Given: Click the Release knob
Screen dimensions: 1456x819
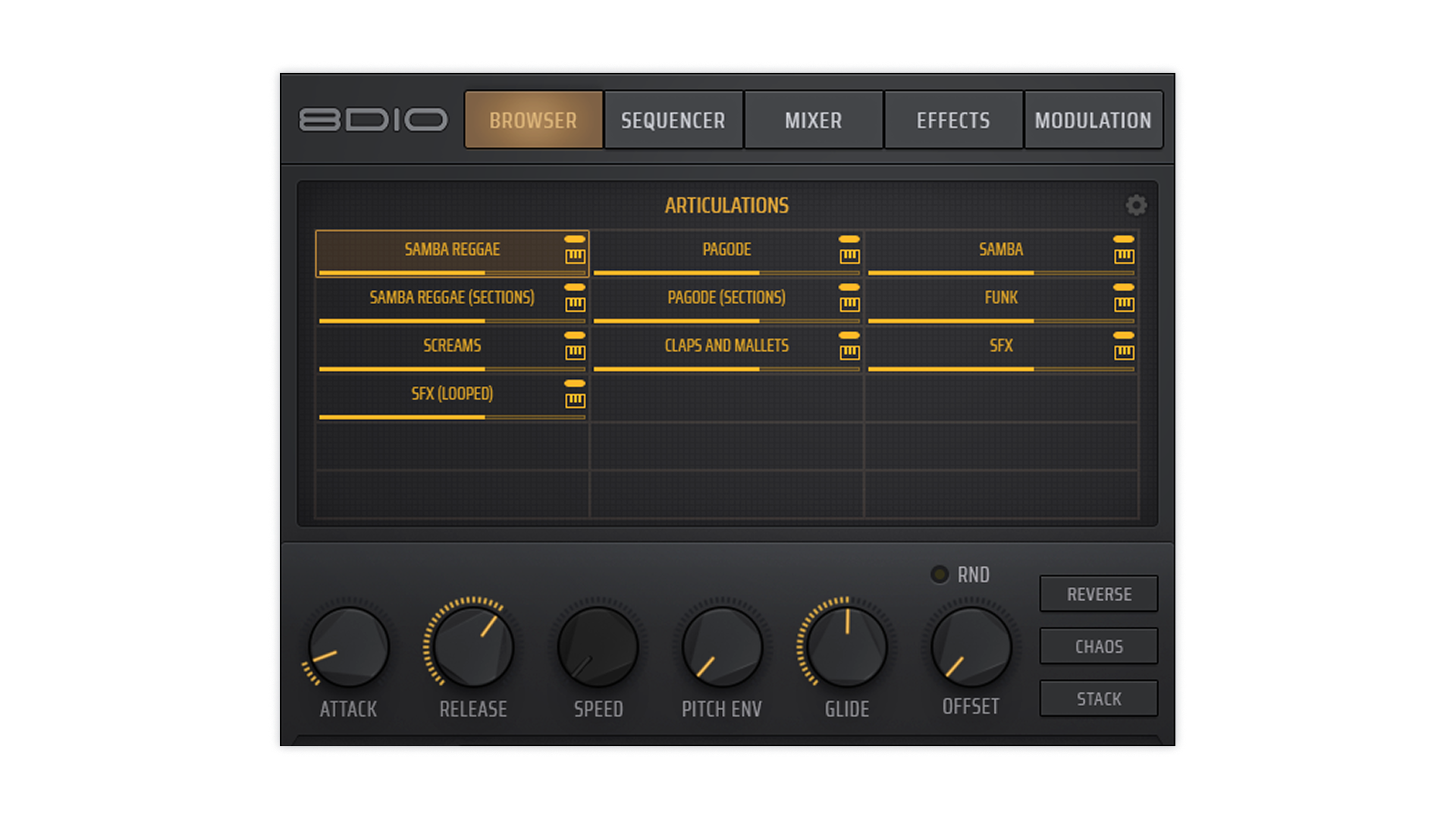Looking at the screenshot, I should point(472,646).
